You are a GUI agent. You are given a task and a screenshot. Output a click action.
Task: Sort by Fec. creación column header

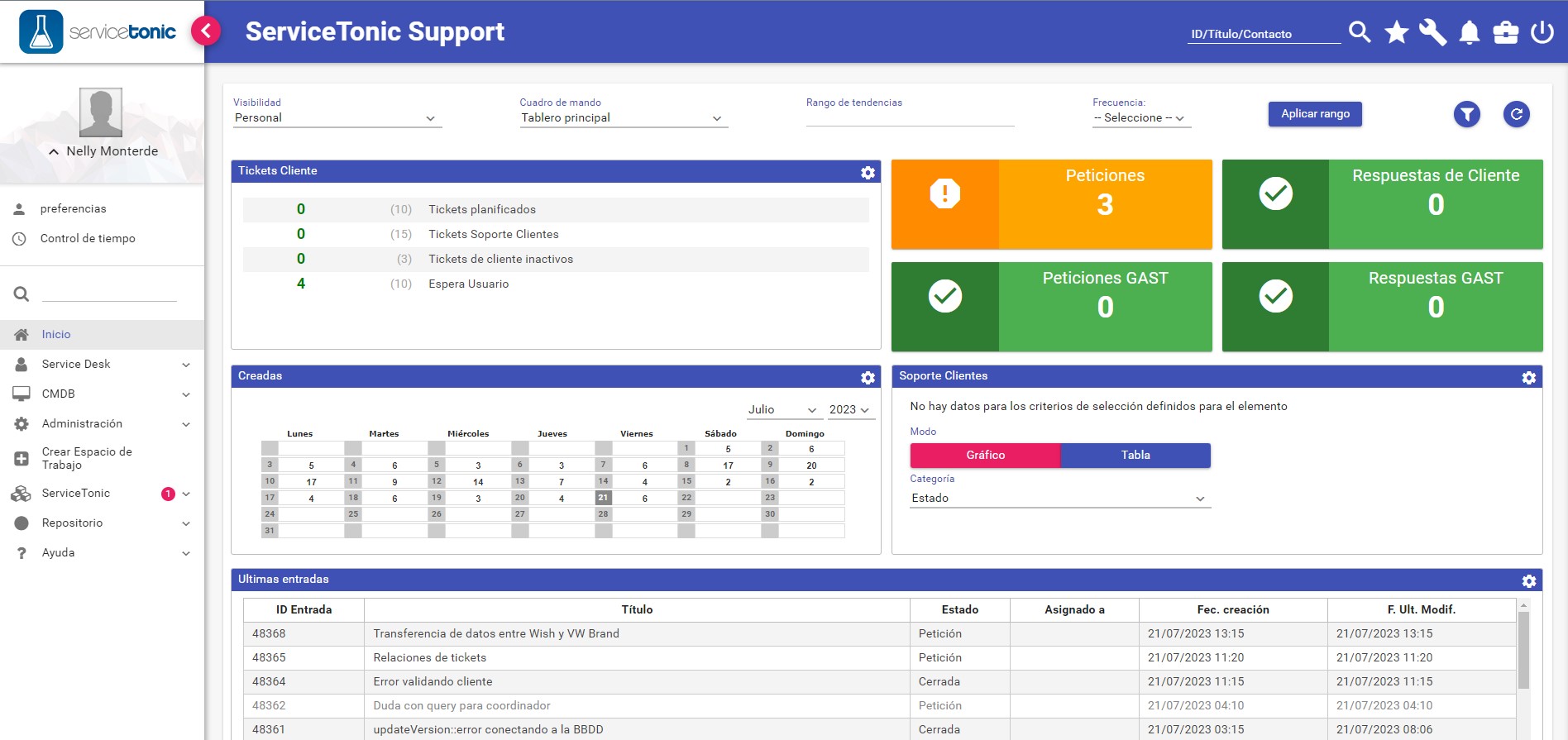[x=1232, y=609]
